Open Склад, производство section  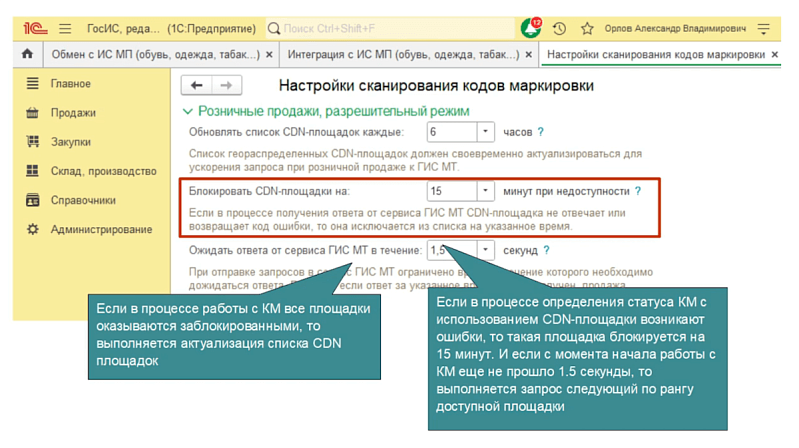pyautogui.click(x=103, y=171)
